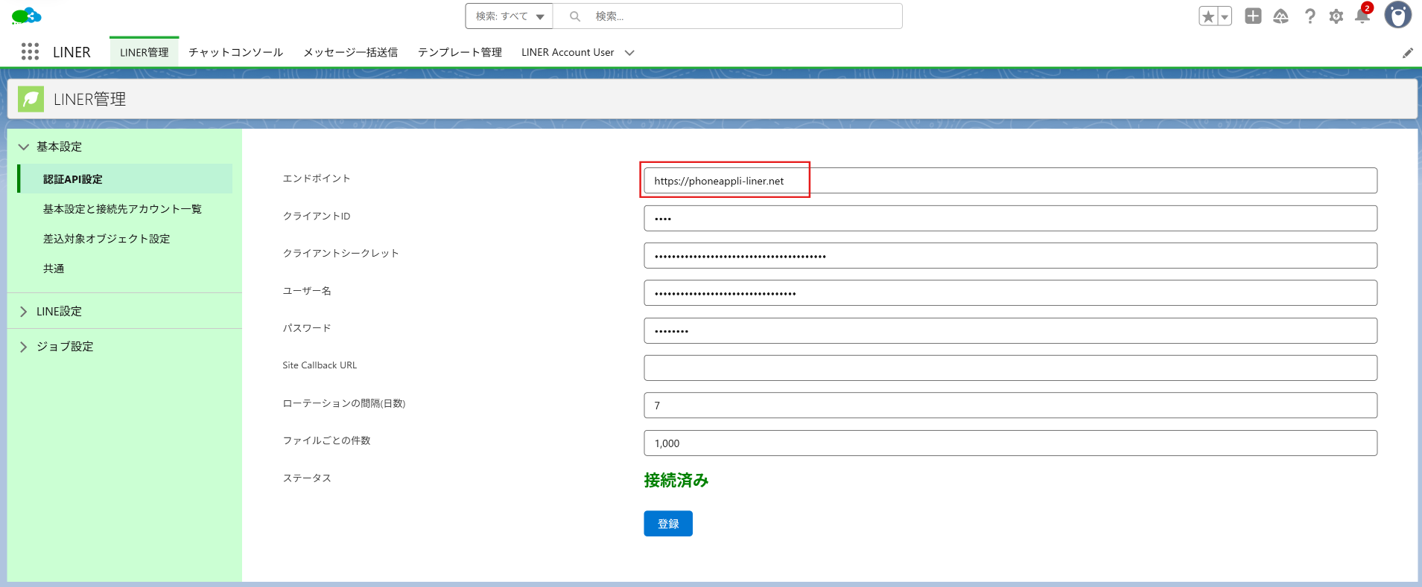
Task: Select 差込対象オブジェクト設定 in sidebar
Action: [106, 239]
